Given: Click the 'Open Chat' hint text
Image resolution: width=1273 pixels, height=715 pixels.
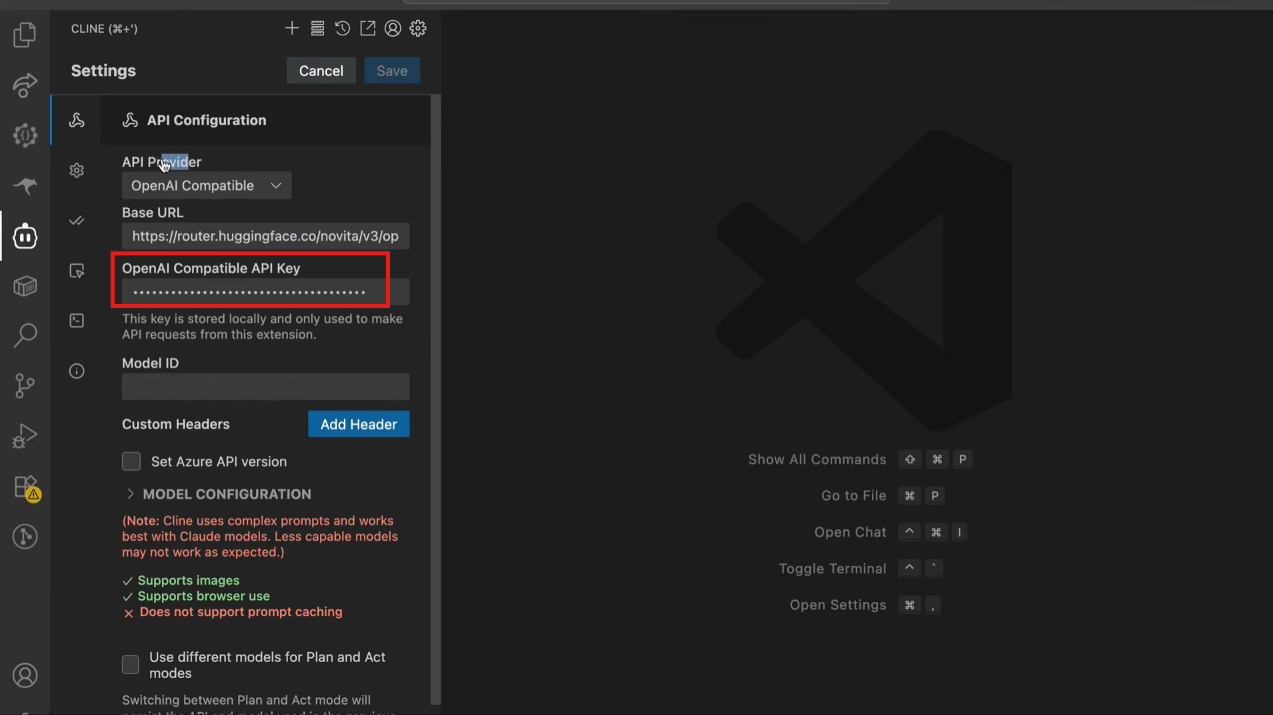Looking at the screenshot, I should [851, 532].
